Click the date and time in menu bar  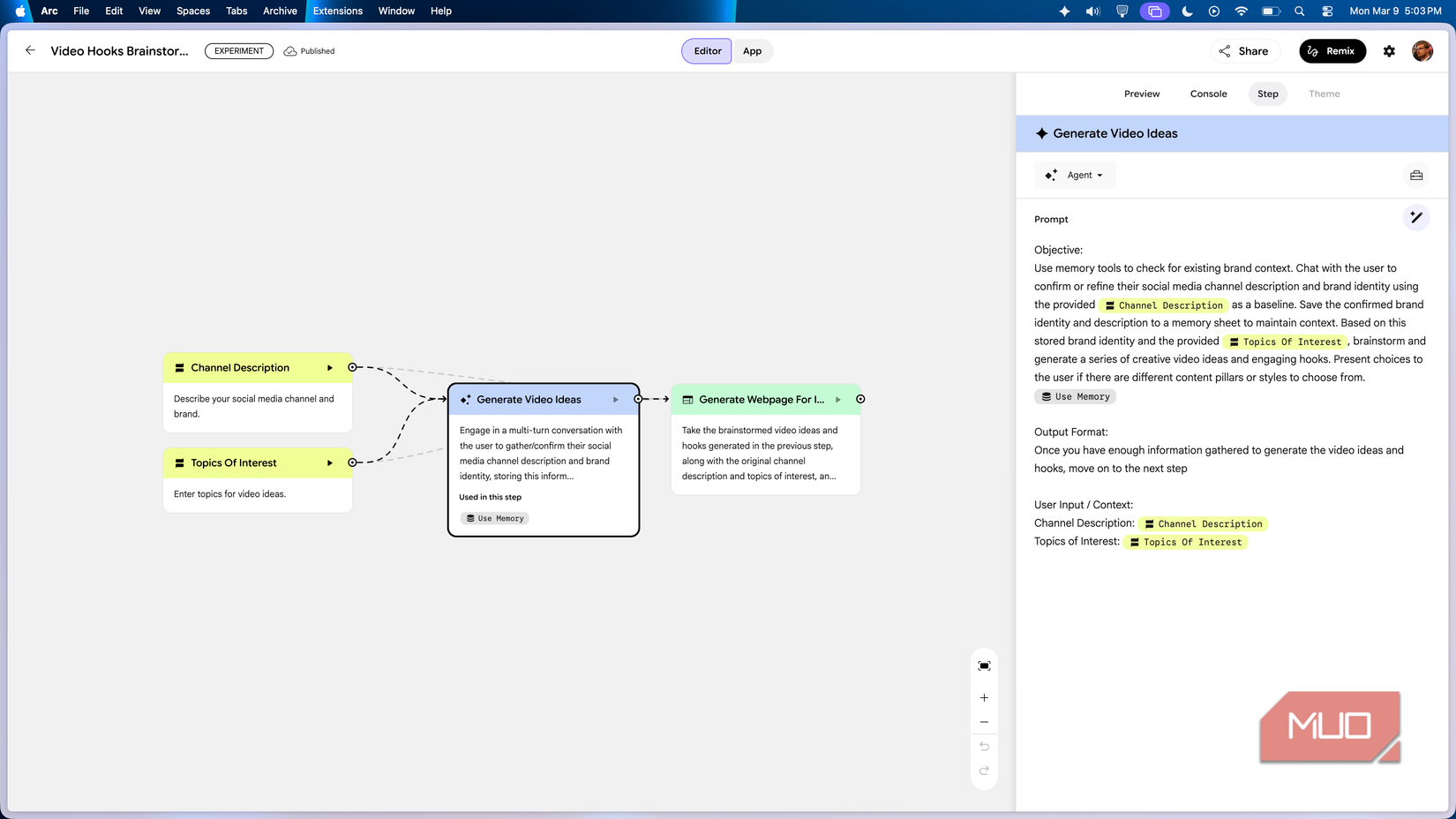click(1395, 11)
